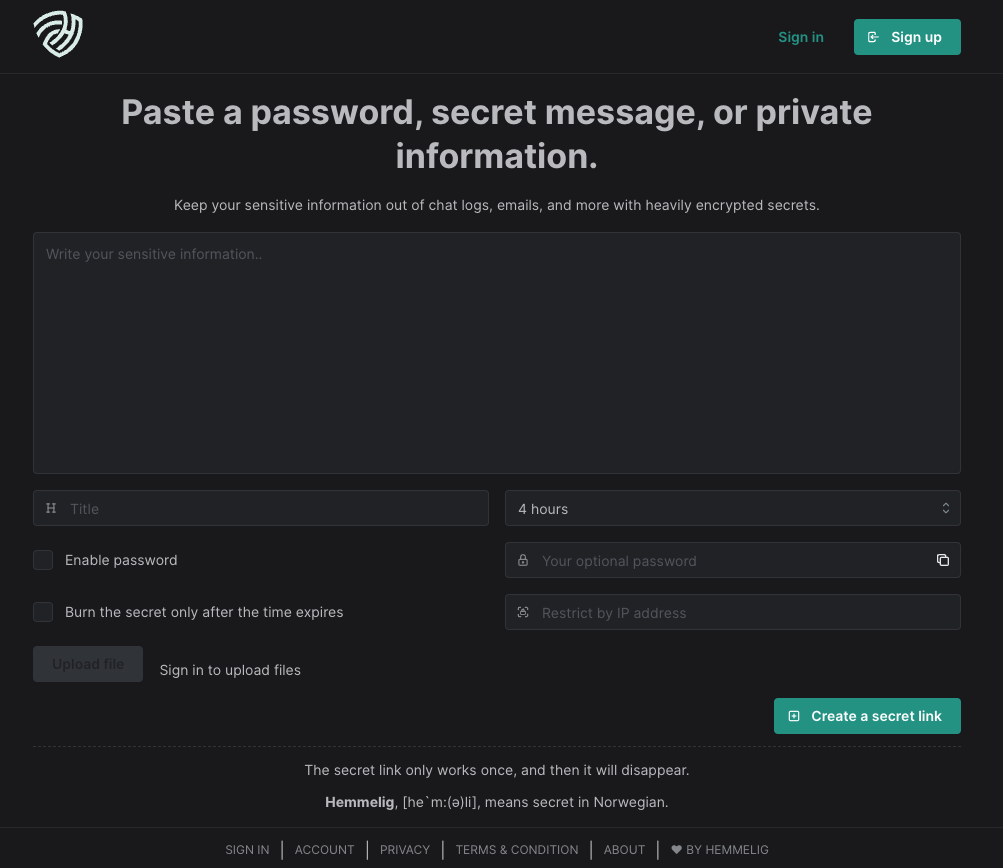Click the Upload file button

87,663
